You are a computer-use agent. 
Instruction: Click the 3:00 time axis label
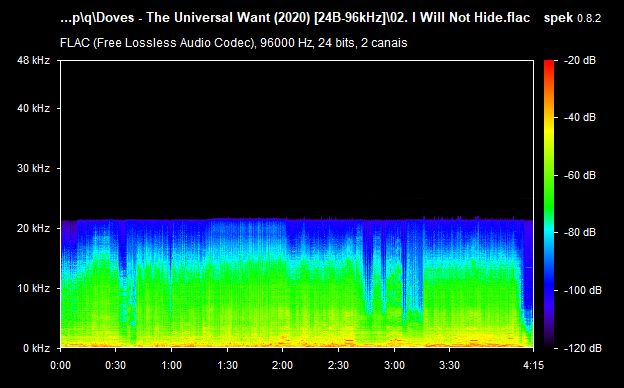(394, 365)
